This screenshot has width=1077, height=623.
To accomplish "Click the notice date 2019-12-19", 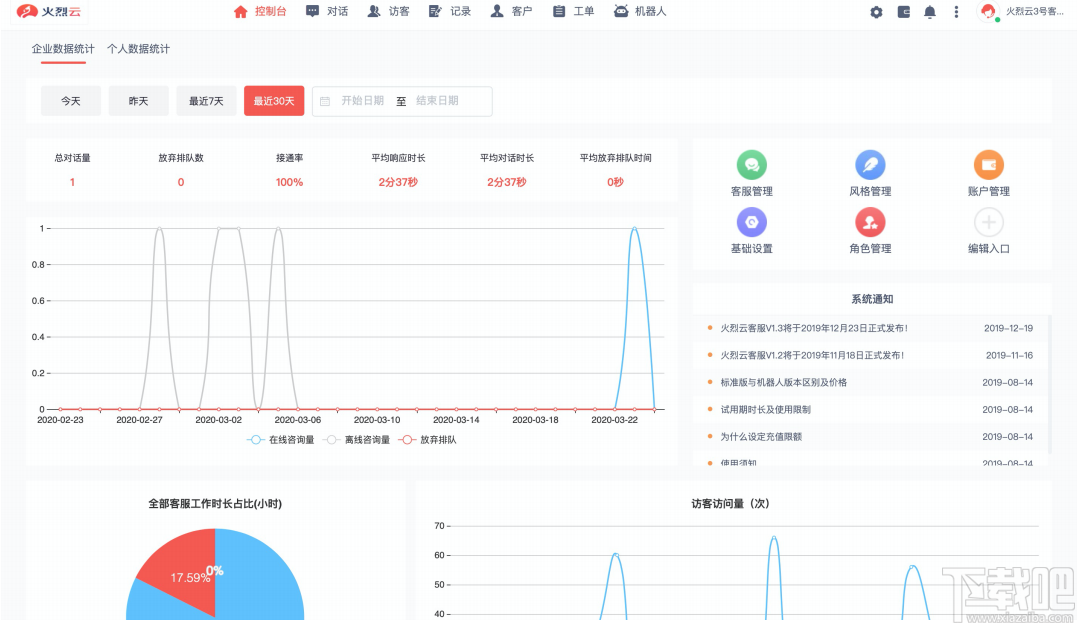I will (1008, 328).
